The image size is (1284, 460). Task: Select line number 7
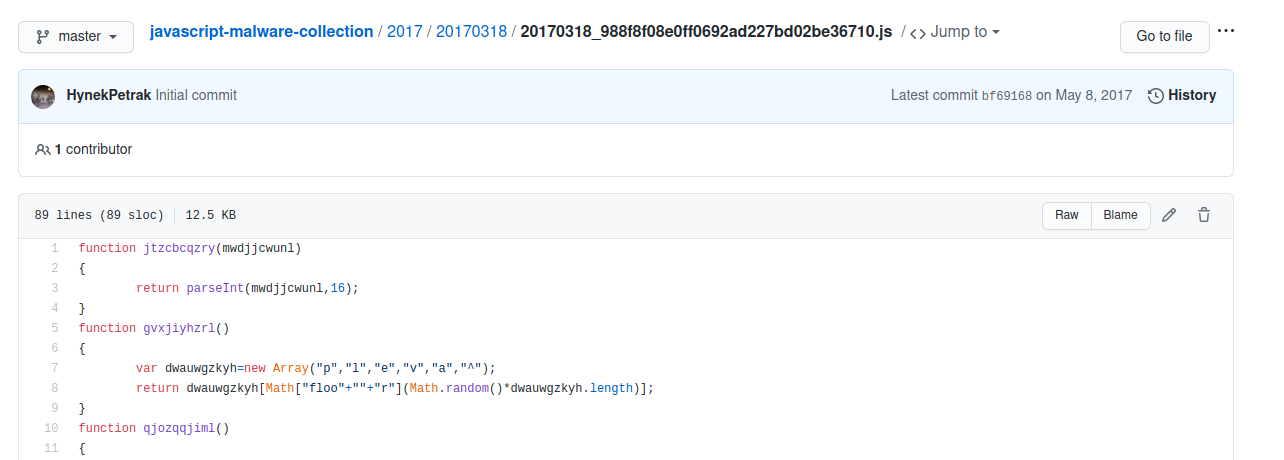click(55, 368)
